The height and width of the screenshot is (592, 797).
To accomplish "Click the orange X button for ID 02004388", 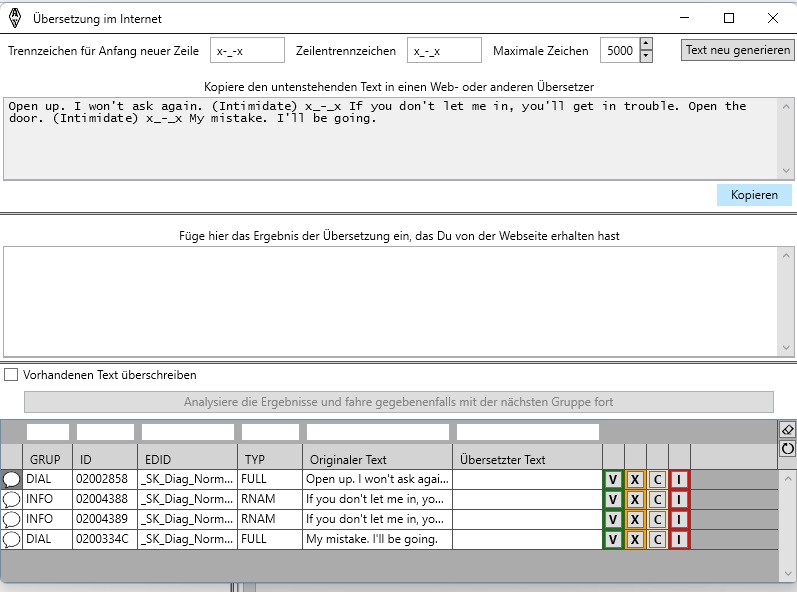I will pos(635,499).
